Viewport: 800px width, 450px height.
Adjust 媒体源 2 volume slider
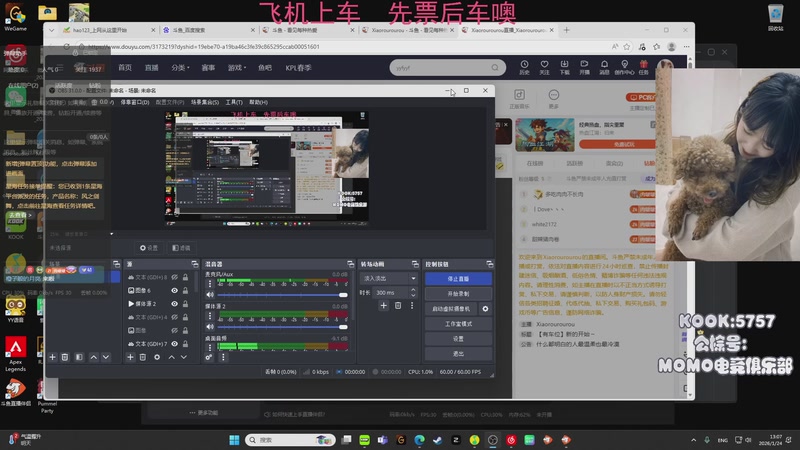point(282,327)
